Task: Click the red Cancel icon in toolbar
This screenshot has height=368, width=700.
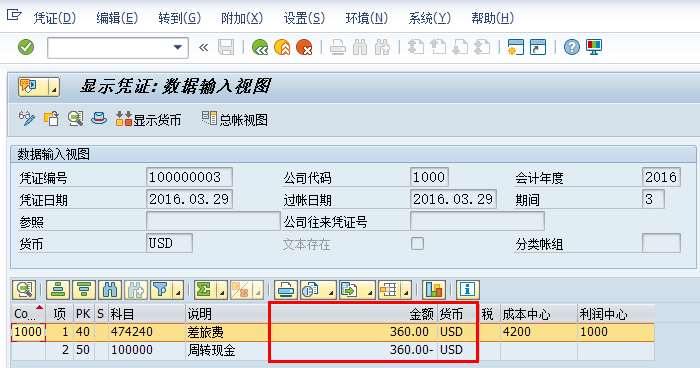Action: (x=304, y=47)
